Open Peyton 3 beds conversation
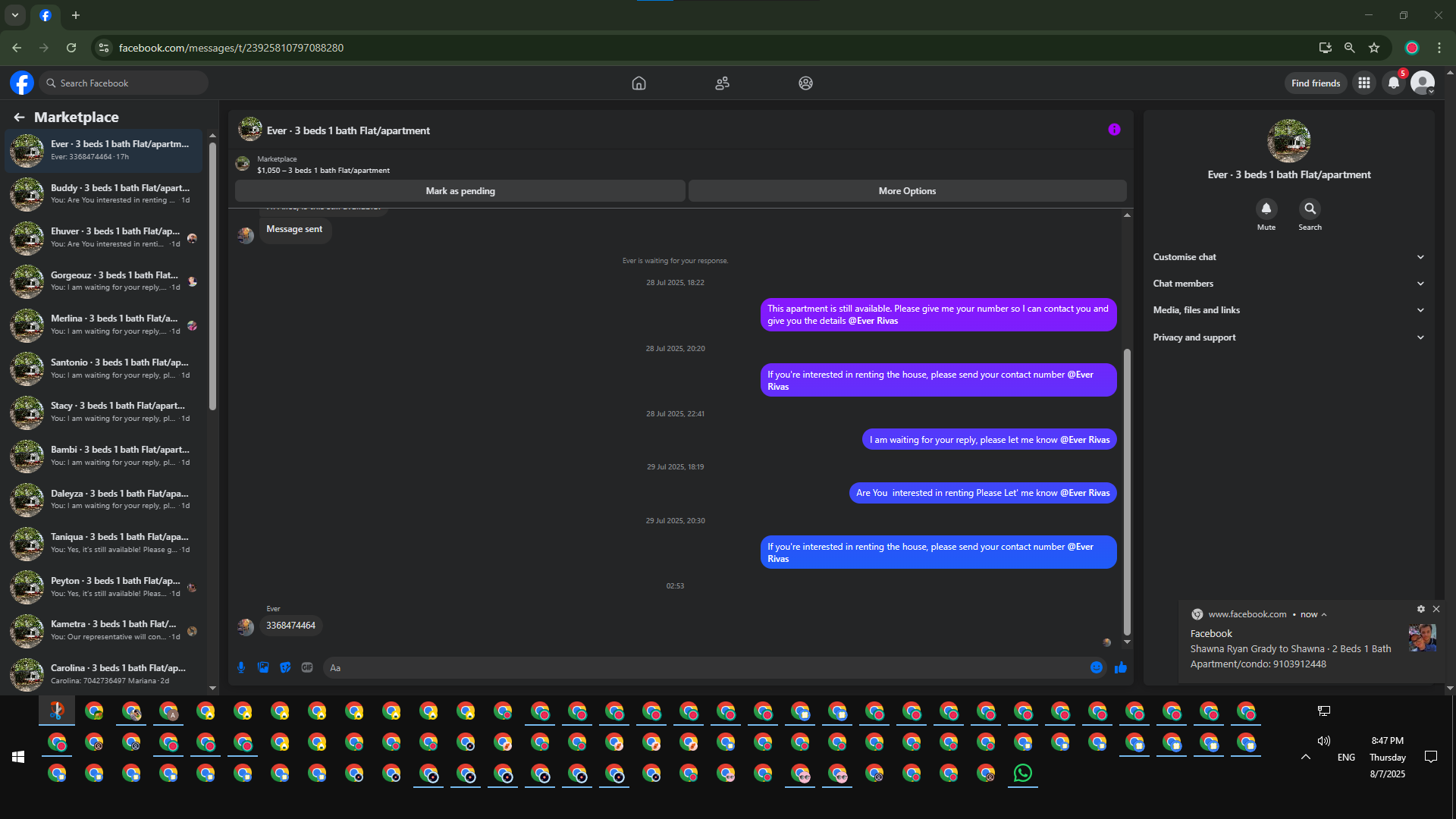The height and width of the screenshot is (819, 1456). tap(104, 587)
